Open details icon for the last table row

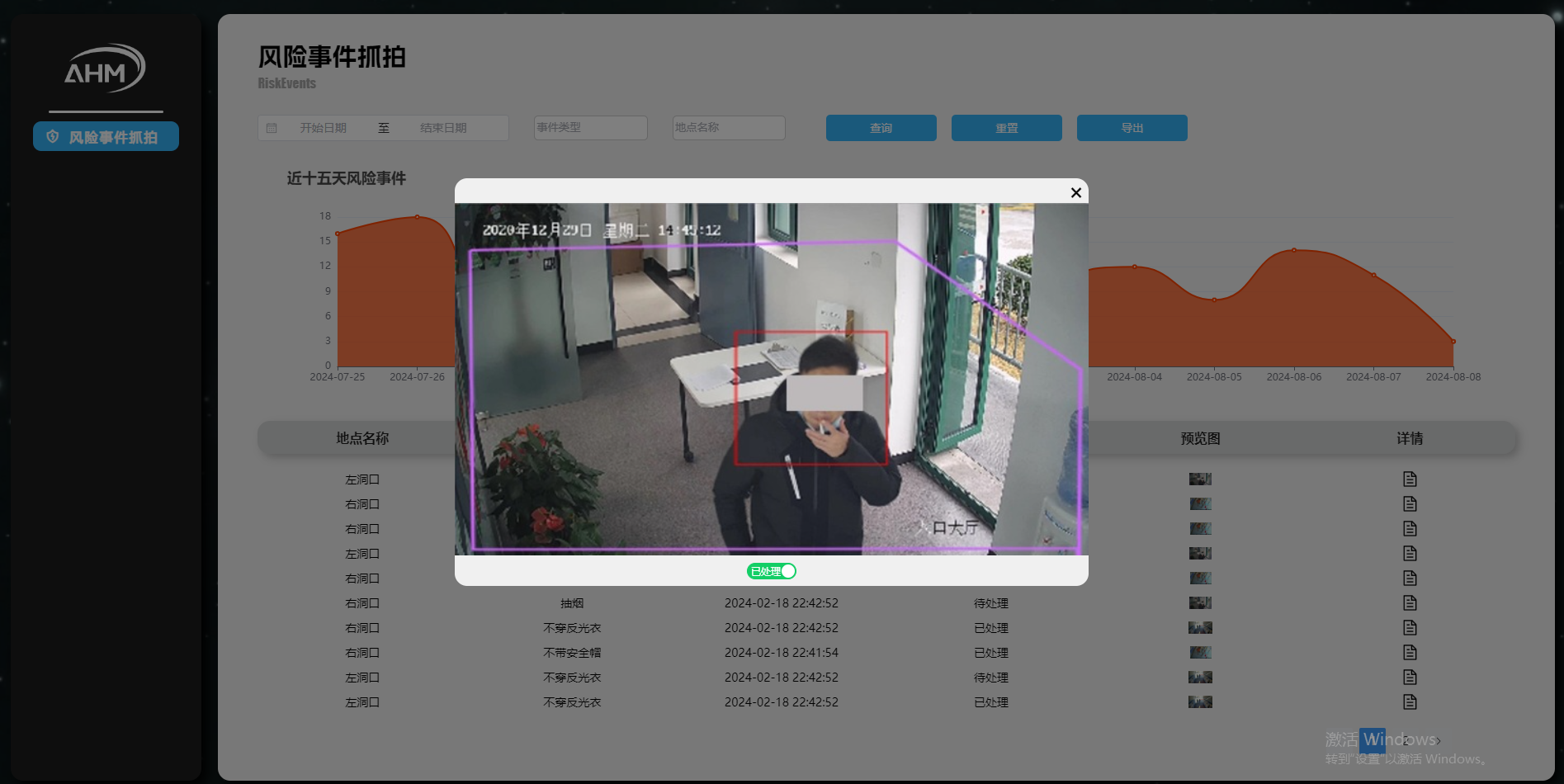coord(1410,701)
